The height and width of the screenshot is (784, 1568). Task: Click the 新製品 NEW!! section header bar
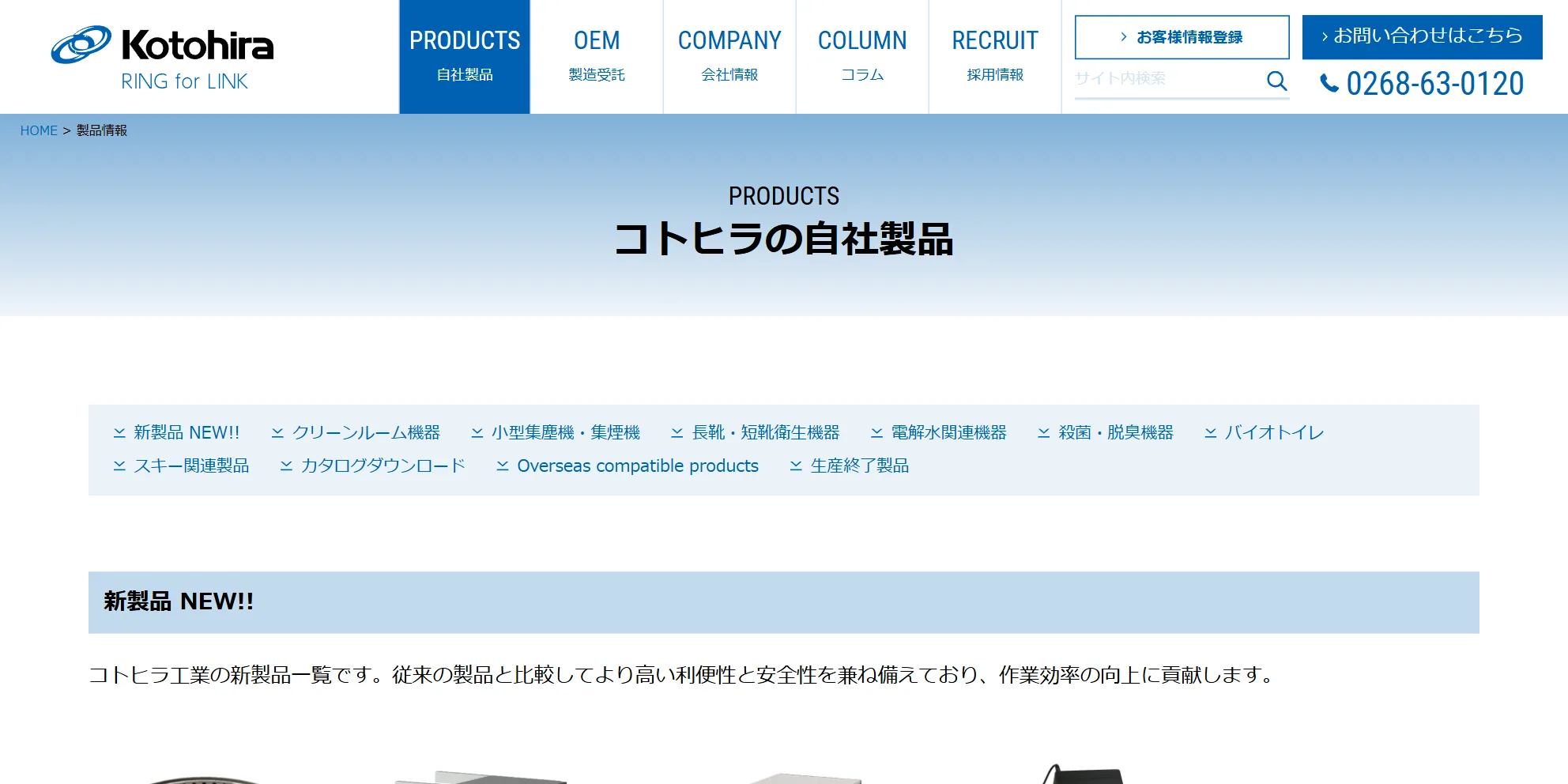[784, 602]
